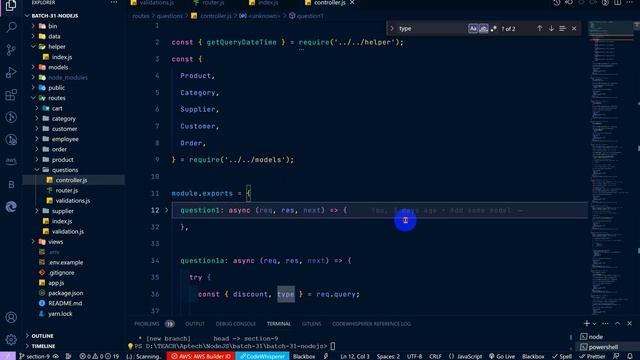Click Go Live in status bar

coord(502,356)
